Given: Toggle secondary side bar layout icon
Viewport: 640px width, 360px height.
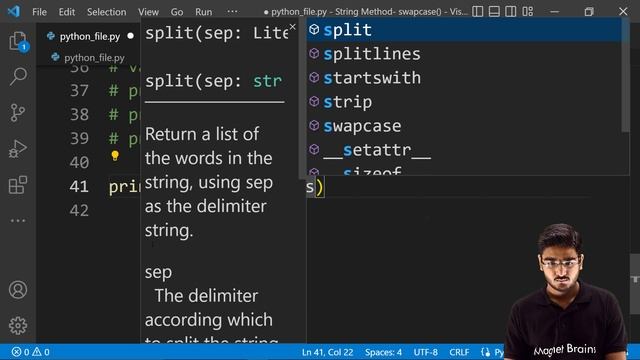Looking at the screenshot, I should click(x=511, y=11).
